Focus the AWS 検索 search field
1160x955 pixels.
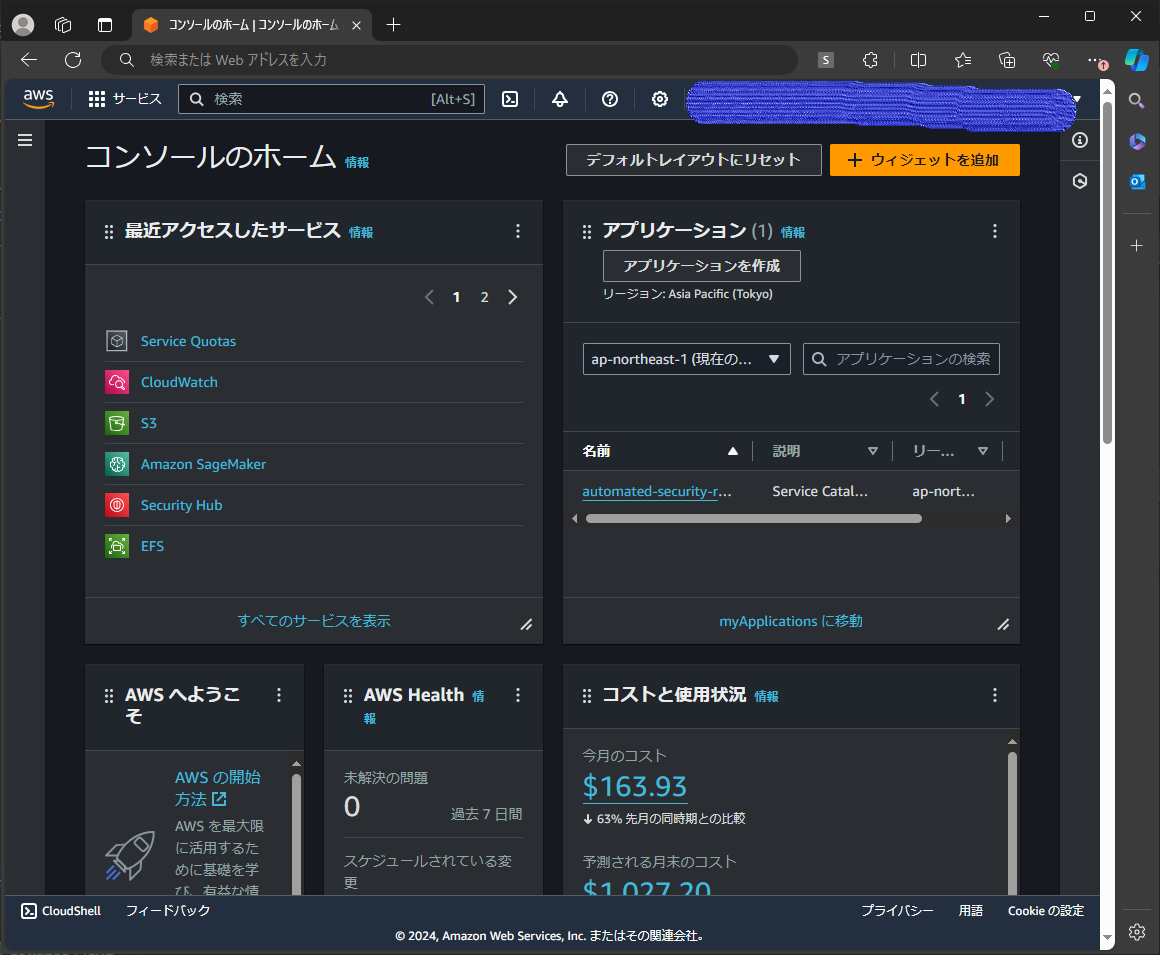[x=331, y=99]
